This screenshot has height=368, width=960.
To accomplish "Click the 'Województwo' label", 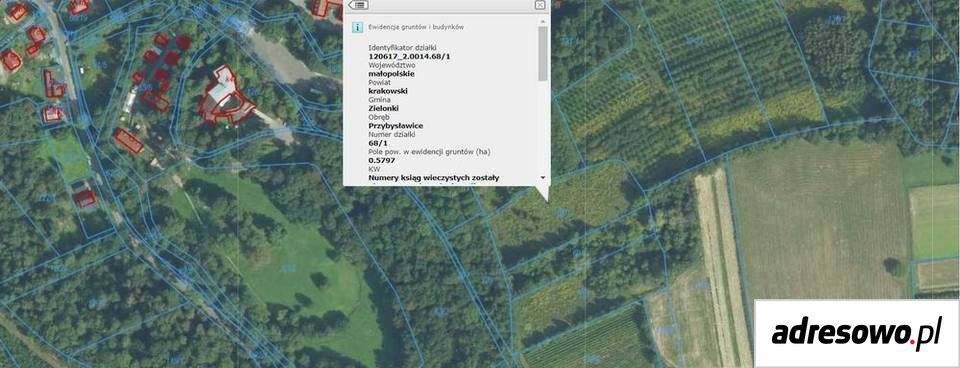I will 392,64.
